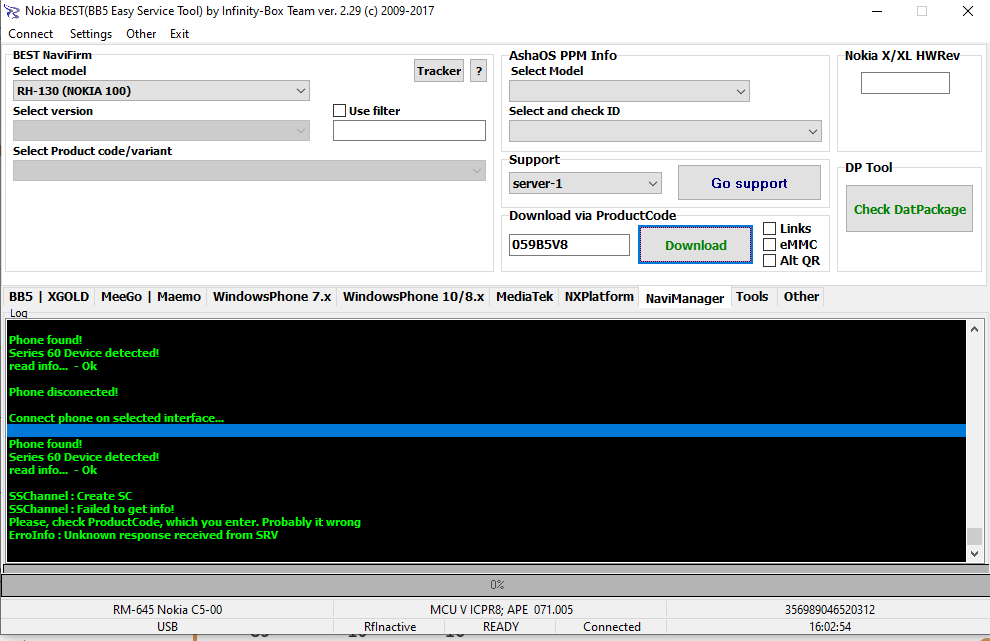The width and height of the screenshot is (990, 641).
Task: Click the product code field containing 059B5V8
Action: point(569,245)
